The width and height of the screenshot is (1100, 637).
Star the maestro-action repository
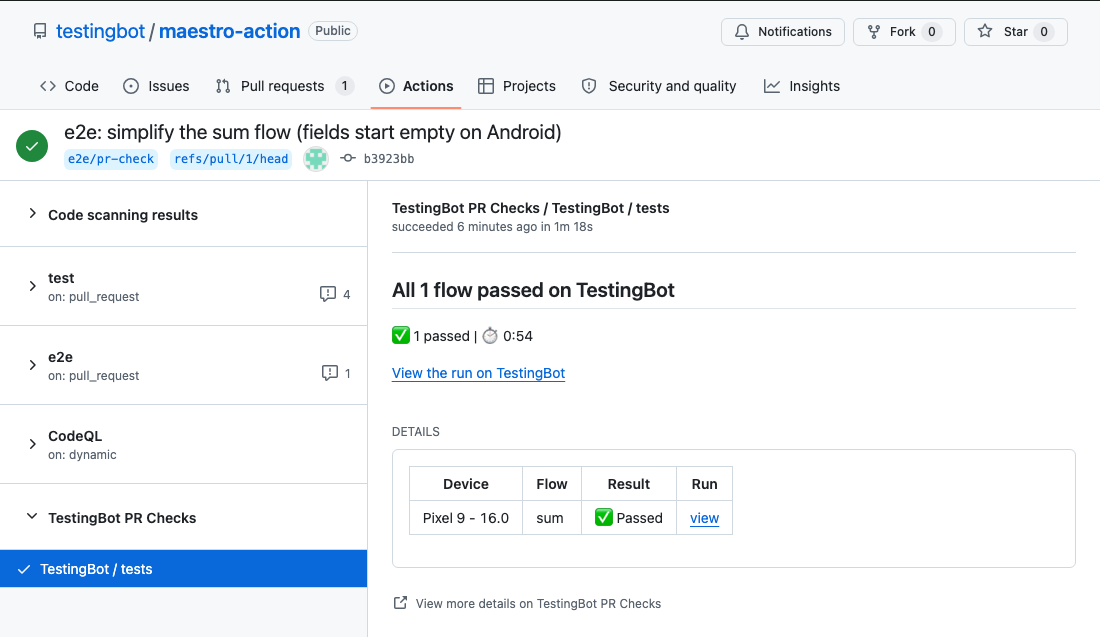click(1016, 32)
